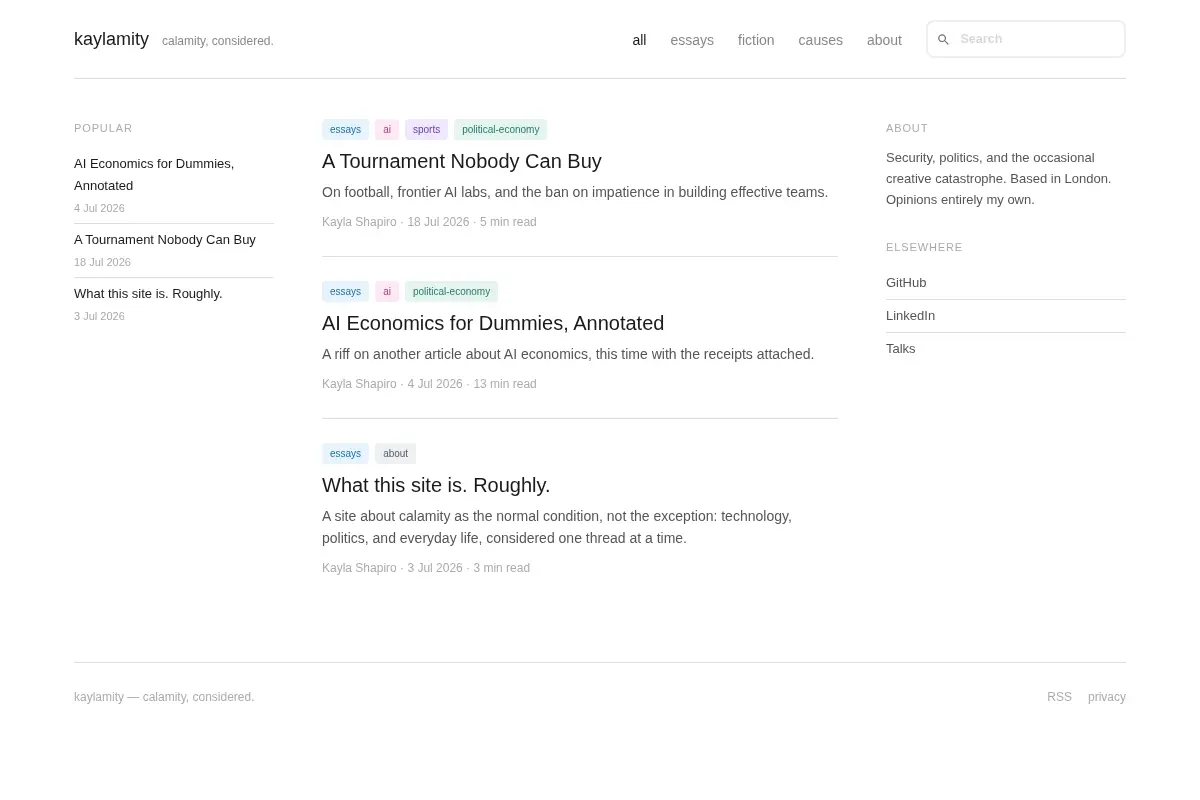Open article A Tournament Nobody Can Buy
Screen dimensions: 1200x800
pyautogui.click(x=462, y=161)
